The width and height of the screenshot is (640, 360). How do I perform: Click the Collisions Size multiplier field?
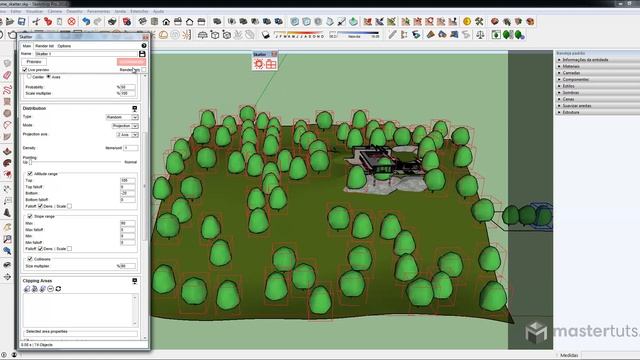(x=128, y=266)
